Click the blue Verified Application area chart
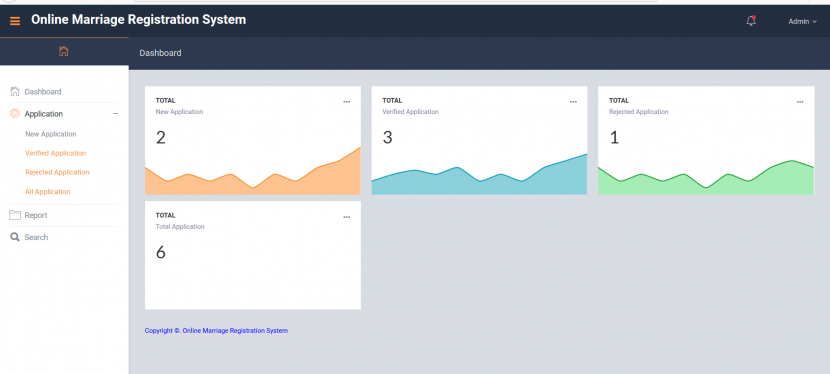Image resolution: width=830 pixels, height=374 pixels. [x=479, y=174]
